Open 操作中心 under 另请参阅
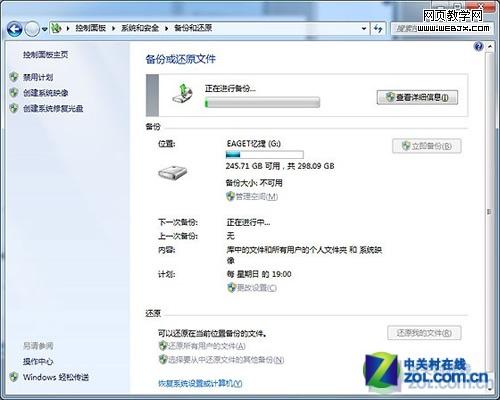 click(x=38, y=361)
